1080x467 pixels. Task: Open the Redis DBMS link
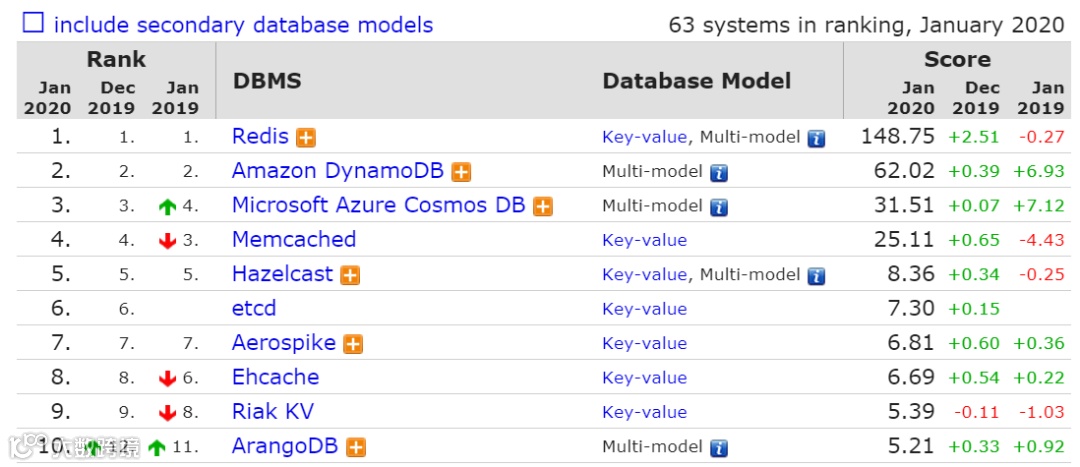point(260,137)
